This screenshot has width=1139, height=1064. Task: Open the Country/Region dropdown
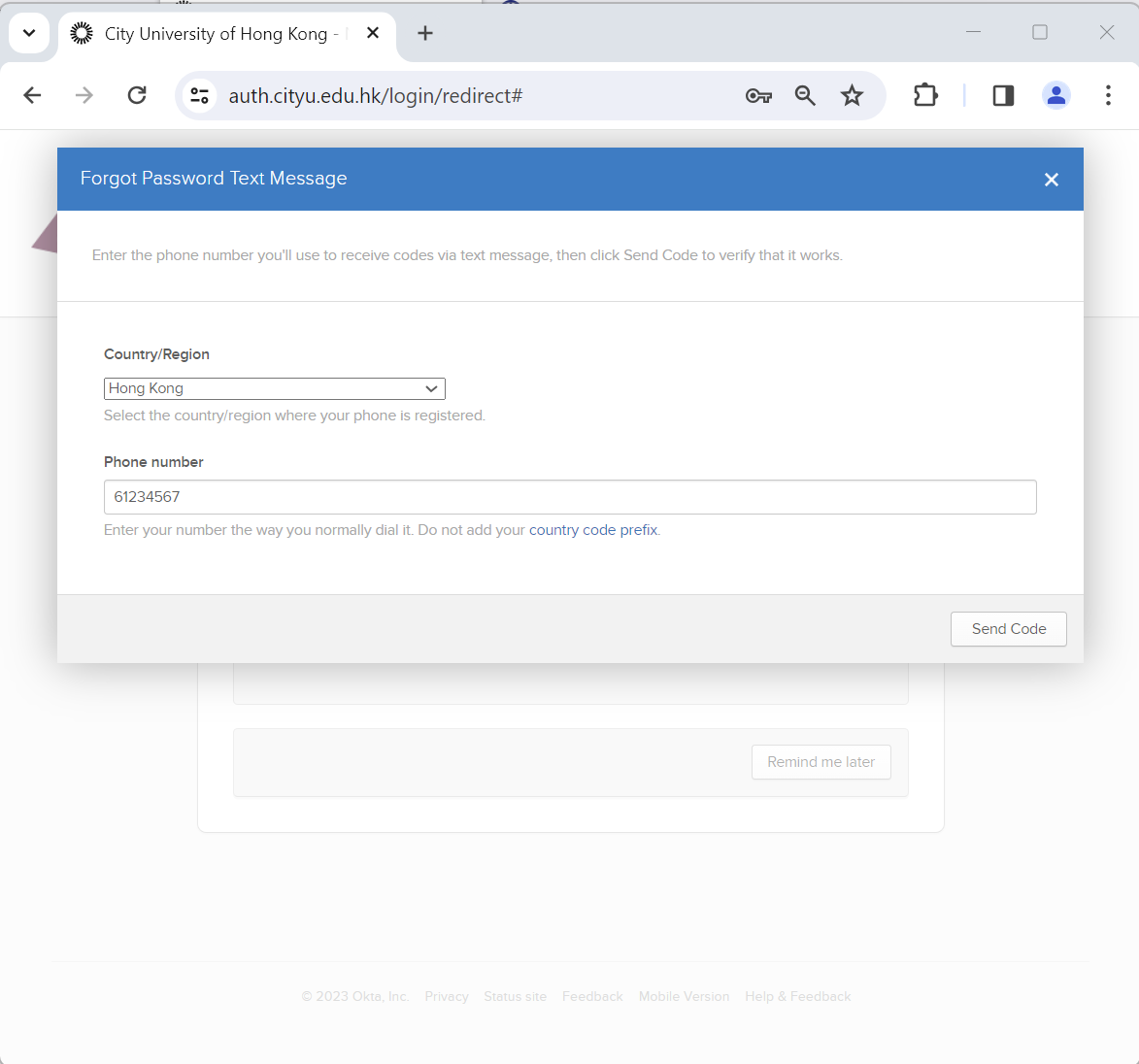tap(274, 388)
